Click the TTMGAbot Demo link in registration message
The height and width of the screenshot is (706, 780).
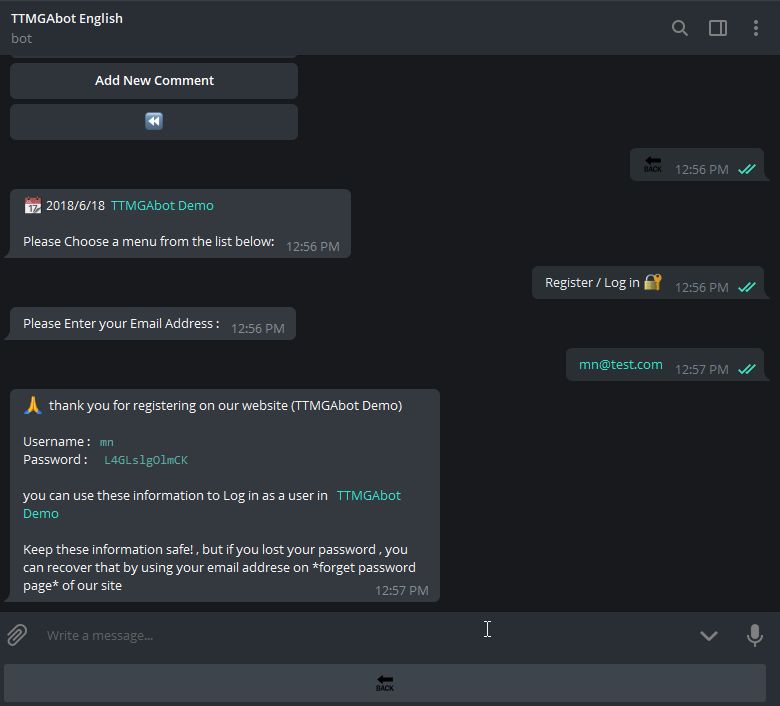[368, 496]
